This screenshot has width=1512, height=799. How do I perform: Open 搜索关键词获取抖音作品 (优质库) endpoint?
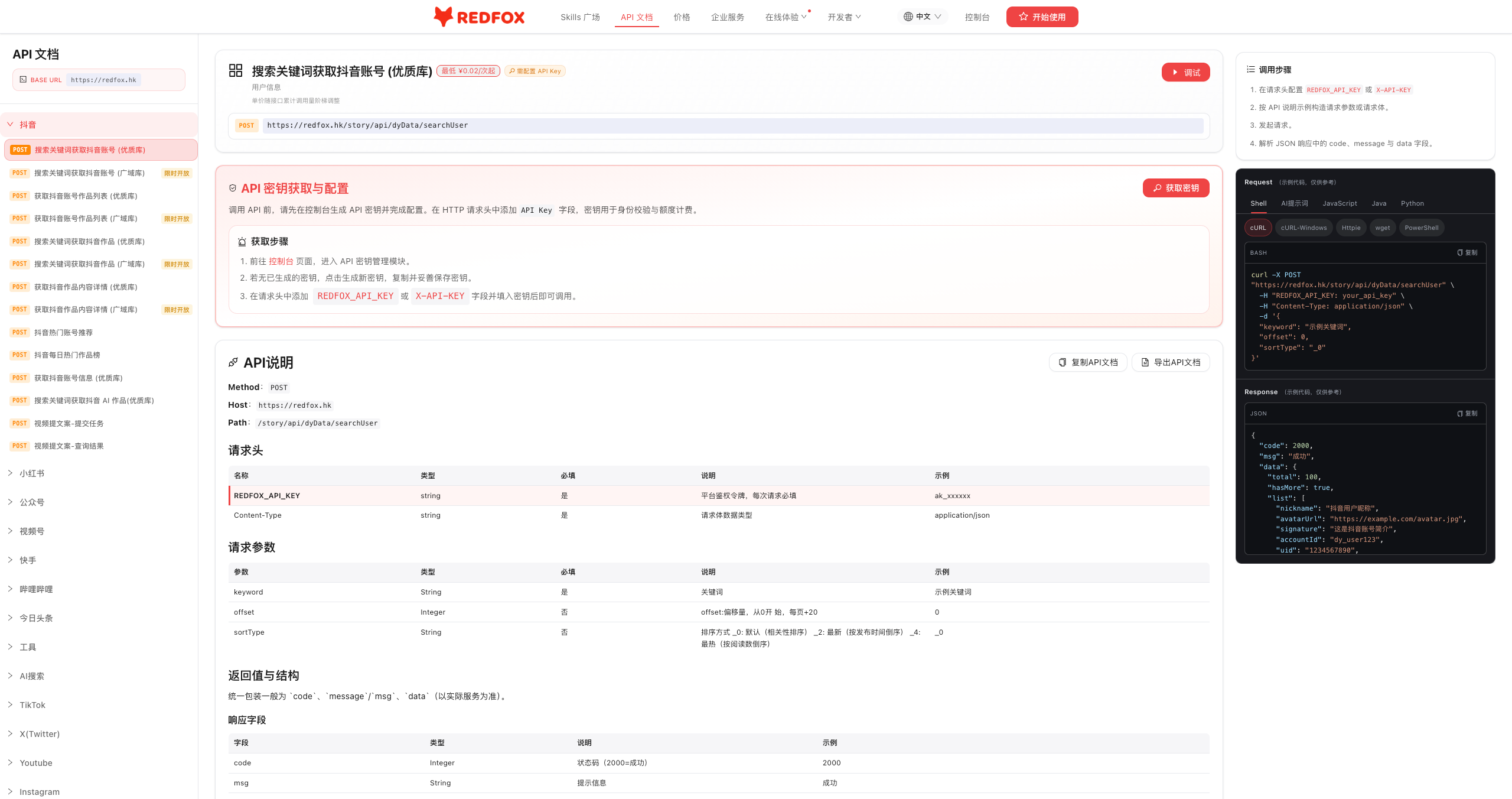[100, 241]
